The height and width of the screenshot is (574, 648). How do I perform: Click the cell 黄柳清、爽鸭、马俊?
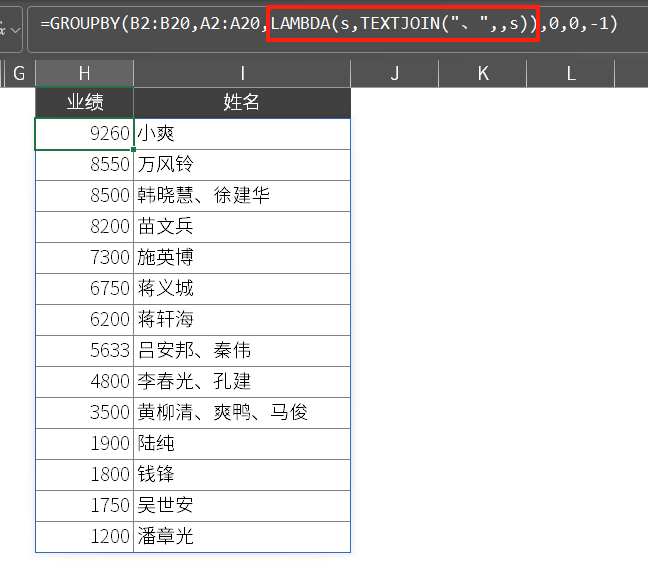click(x=242, y=413)
